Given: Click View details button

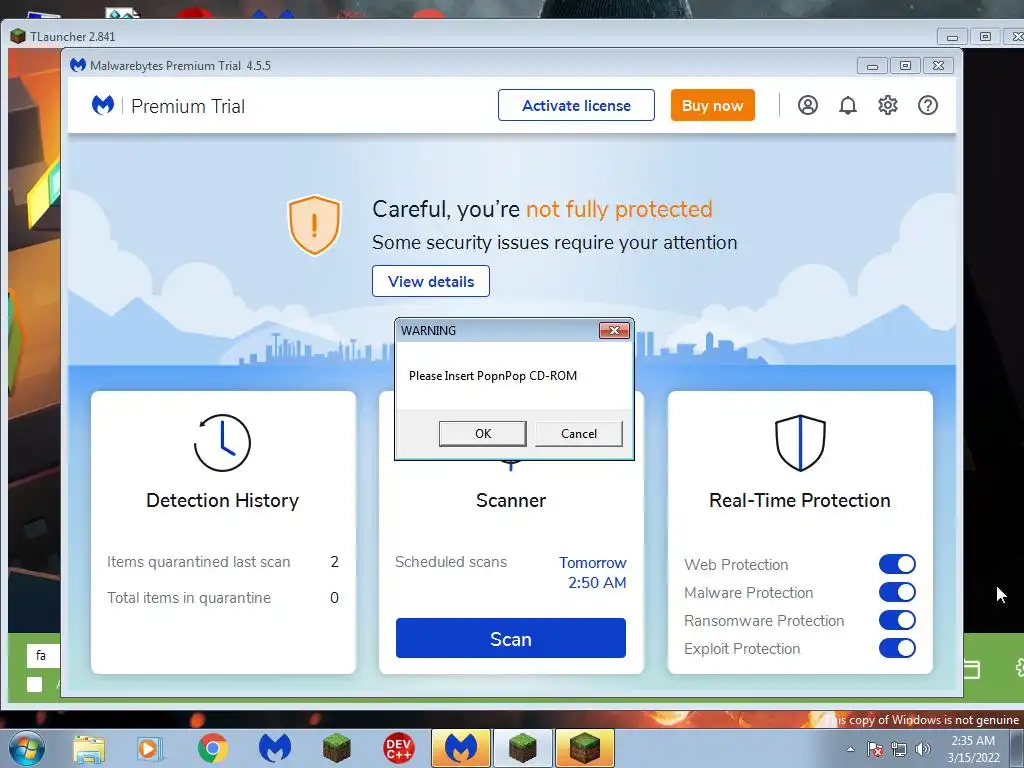Looking at the screenshot, I should pyautogui.click(x=431, y=281).
